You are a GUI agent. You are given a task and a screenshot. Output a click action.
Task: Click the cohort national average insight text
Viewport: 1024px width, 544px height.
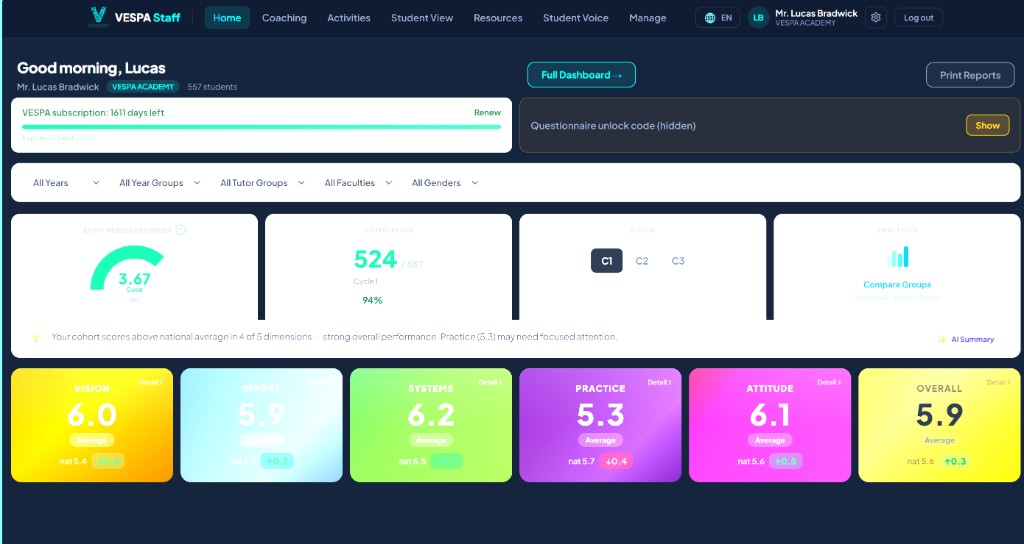tap(334, 337)
